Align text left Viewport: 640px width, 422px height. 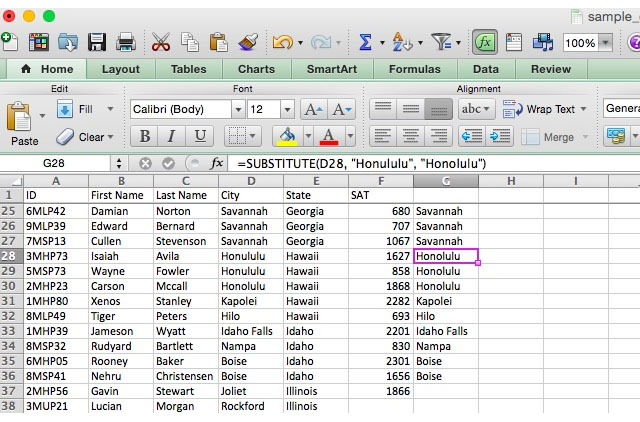[383, 136]
